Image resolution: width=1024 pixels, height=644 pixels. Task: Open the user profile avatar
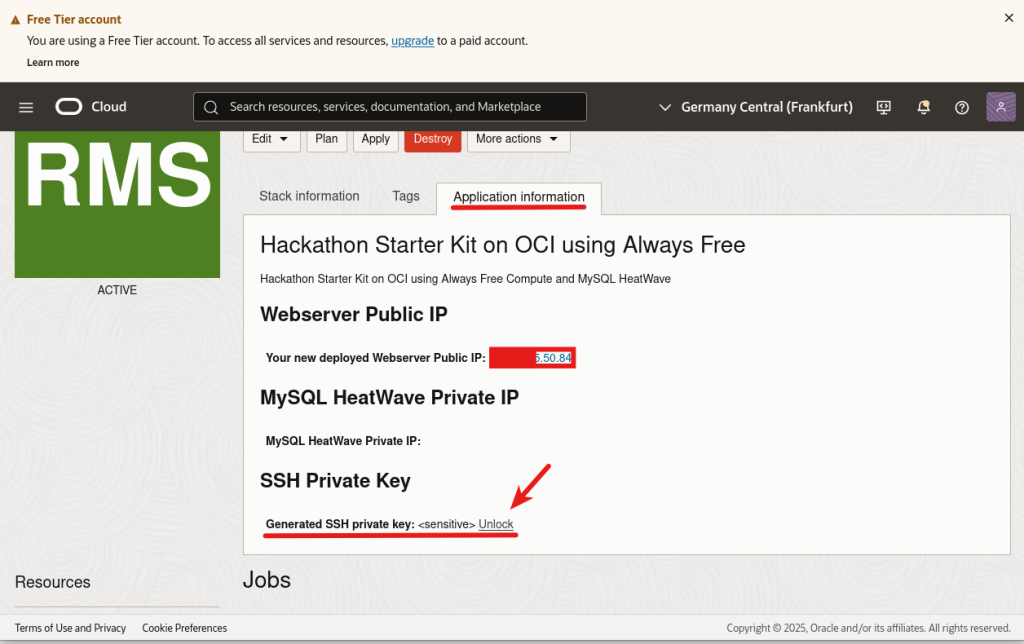pos(1000,106)
